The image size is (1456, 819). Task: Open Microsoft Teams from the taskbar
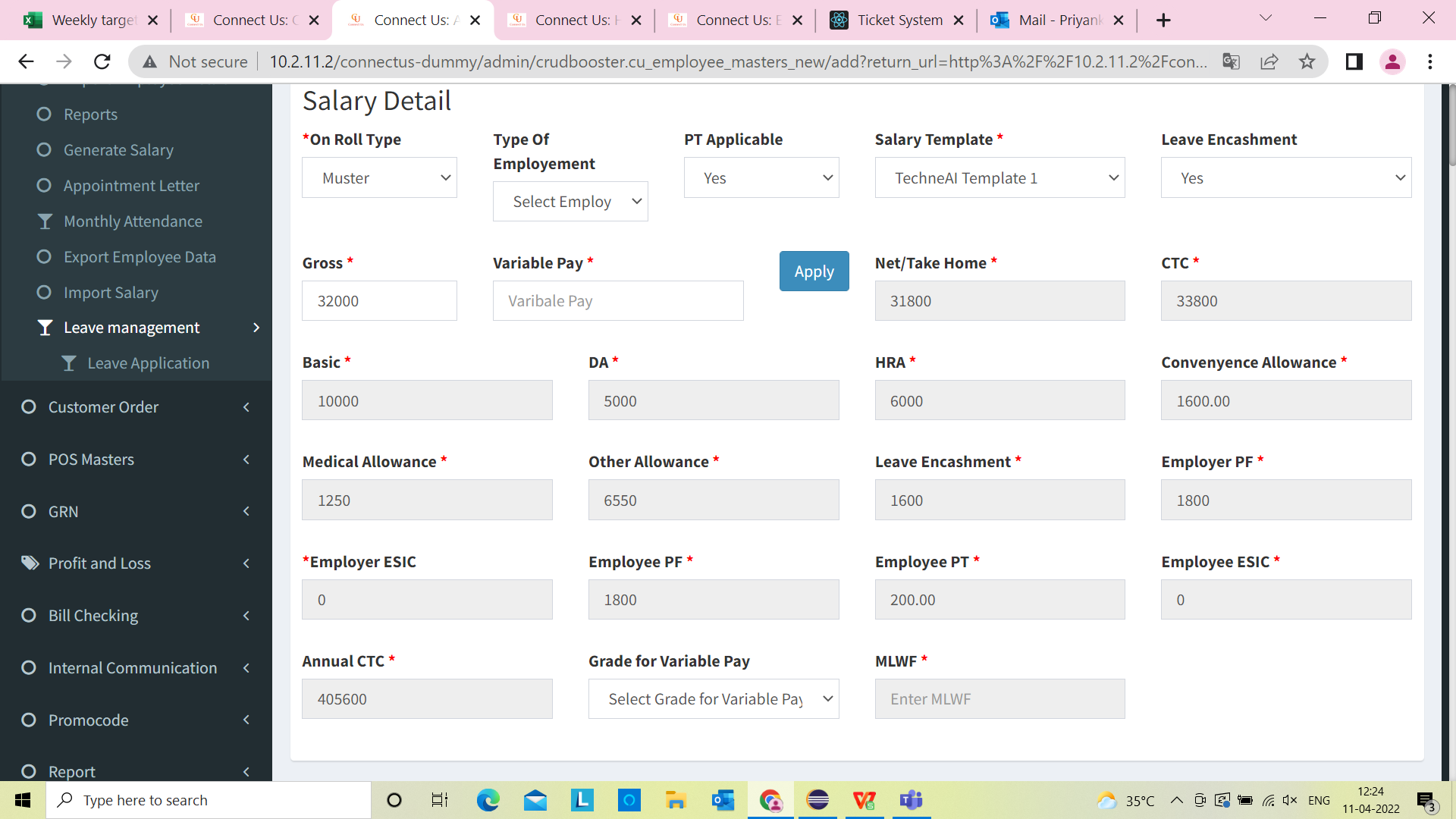coord(911,800)
